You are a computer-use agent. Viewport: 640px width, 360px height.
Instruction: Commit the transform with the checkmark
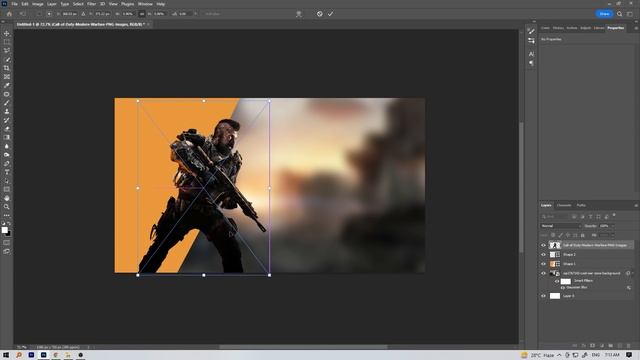pyautogui.click(x=330, y=14)
